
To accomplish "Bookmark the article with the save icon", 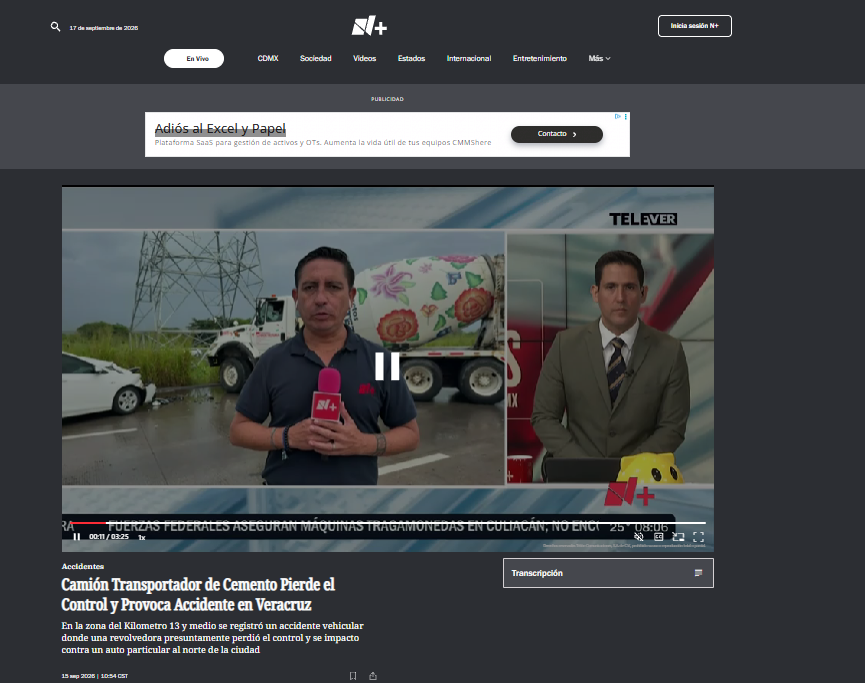I will [353, 676].
